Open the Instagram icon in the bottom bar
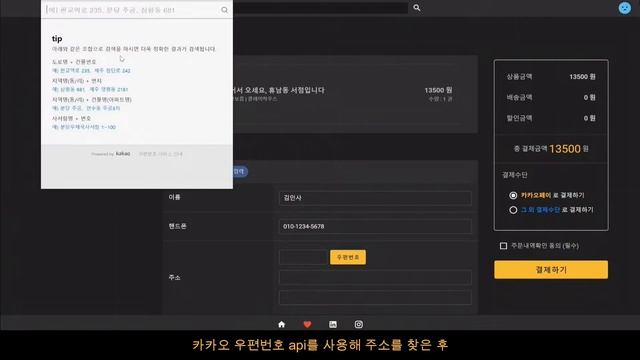 click(358, 324)
